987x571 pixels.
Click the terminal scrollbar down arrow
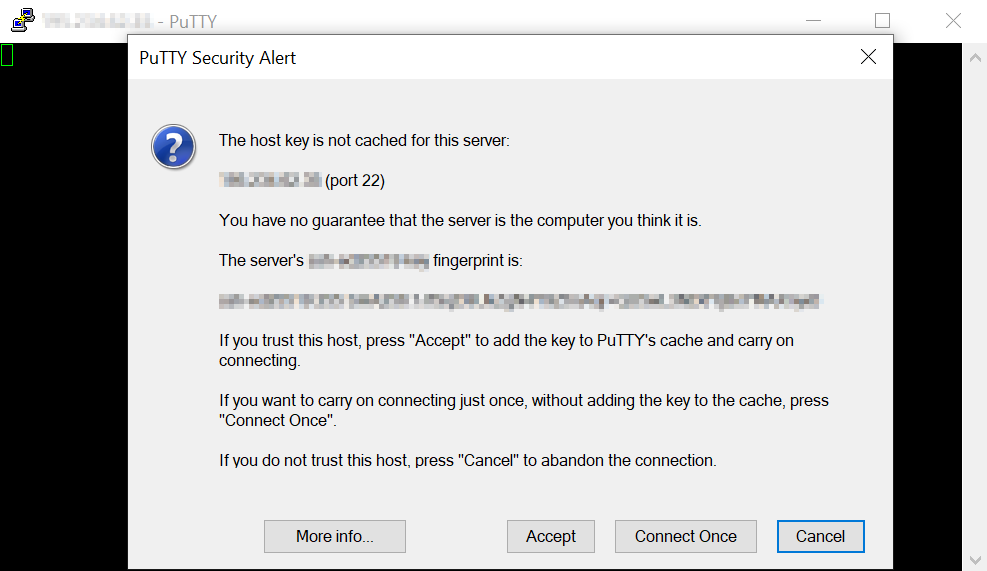pyautogui.click(x=976, y=558)
